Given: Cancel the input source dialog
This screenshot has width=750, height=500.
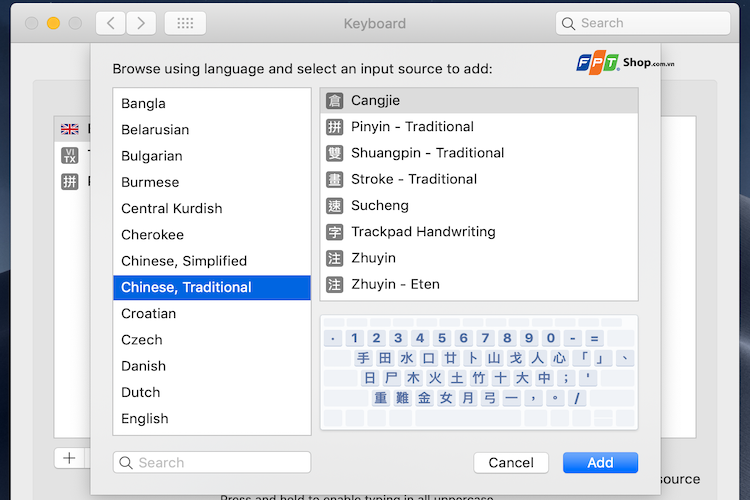Looking at the screenshot, I should (511, 462).
